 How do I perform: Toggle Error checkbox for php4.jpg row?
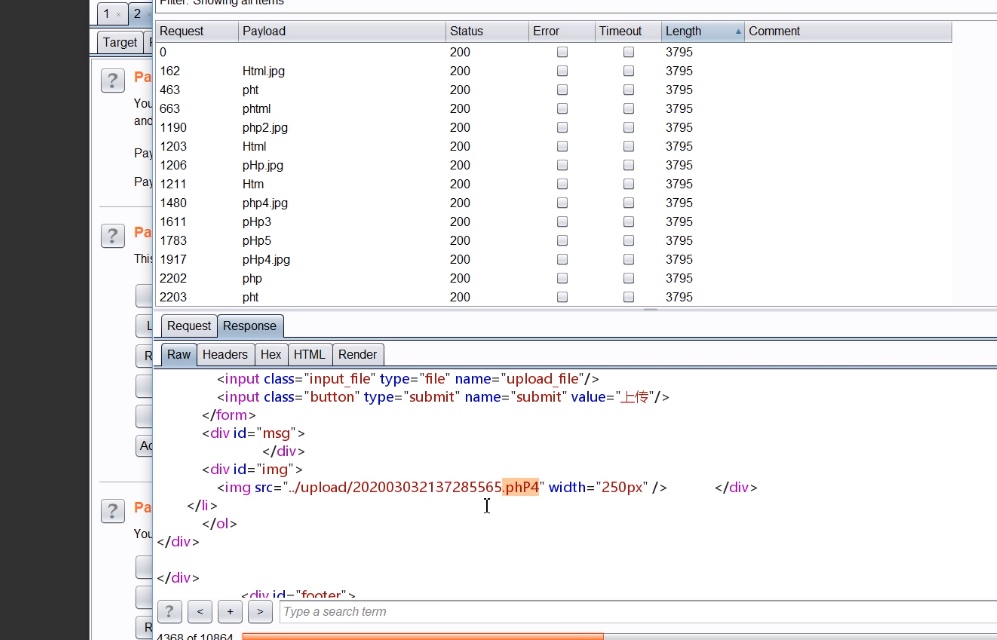562,203
